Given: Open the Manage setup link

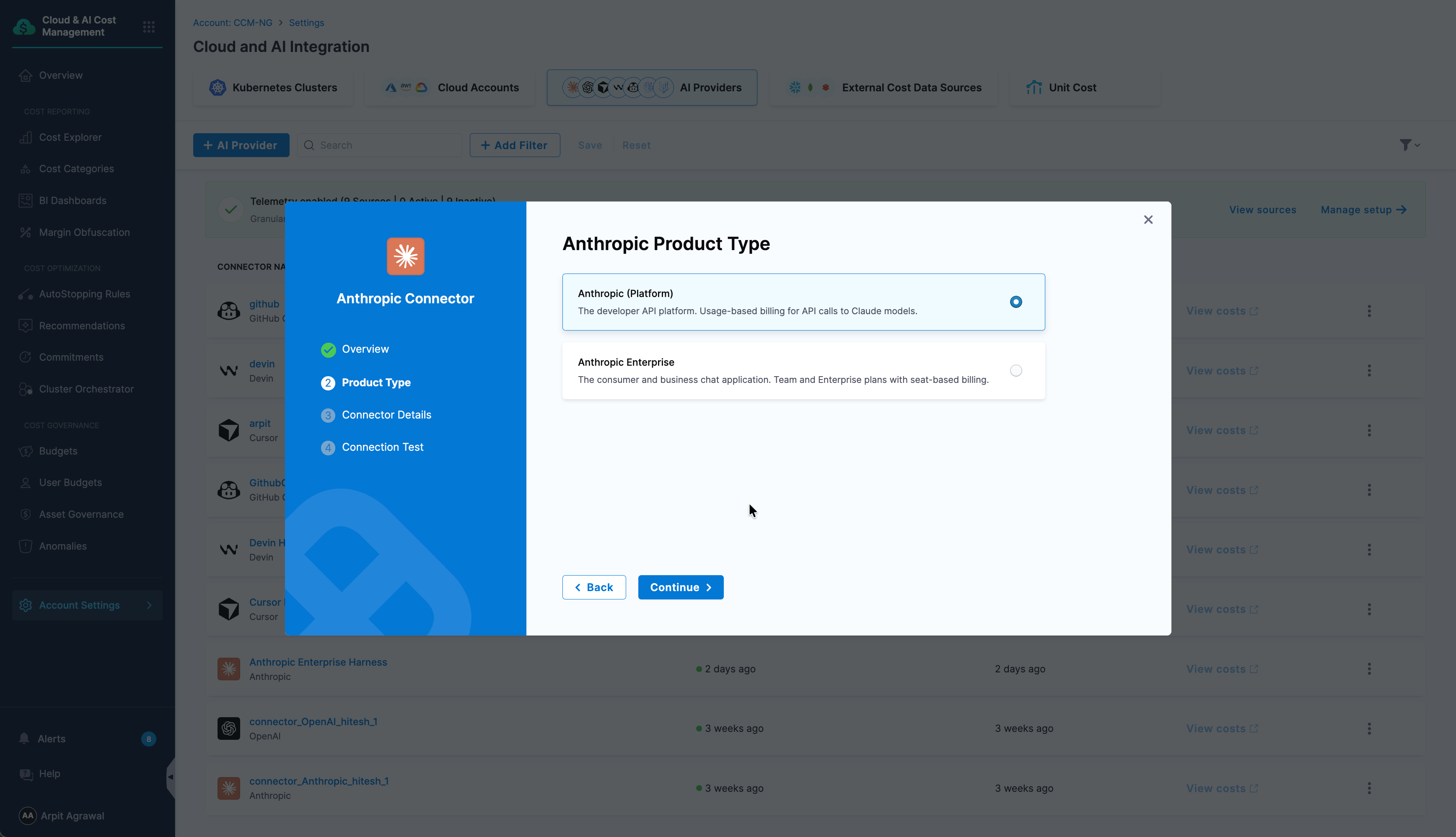Looking at the screenshot, I should point(1363,210).
